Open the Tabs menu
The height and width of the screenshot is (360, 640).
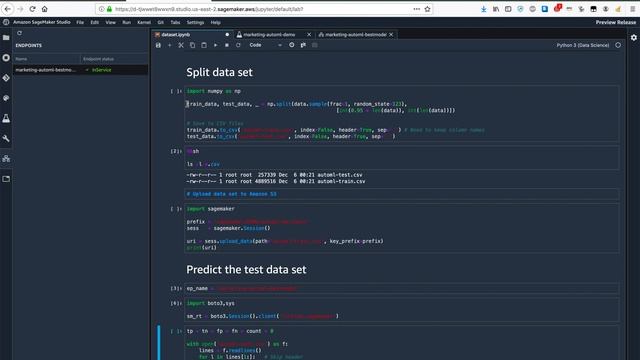175,22
